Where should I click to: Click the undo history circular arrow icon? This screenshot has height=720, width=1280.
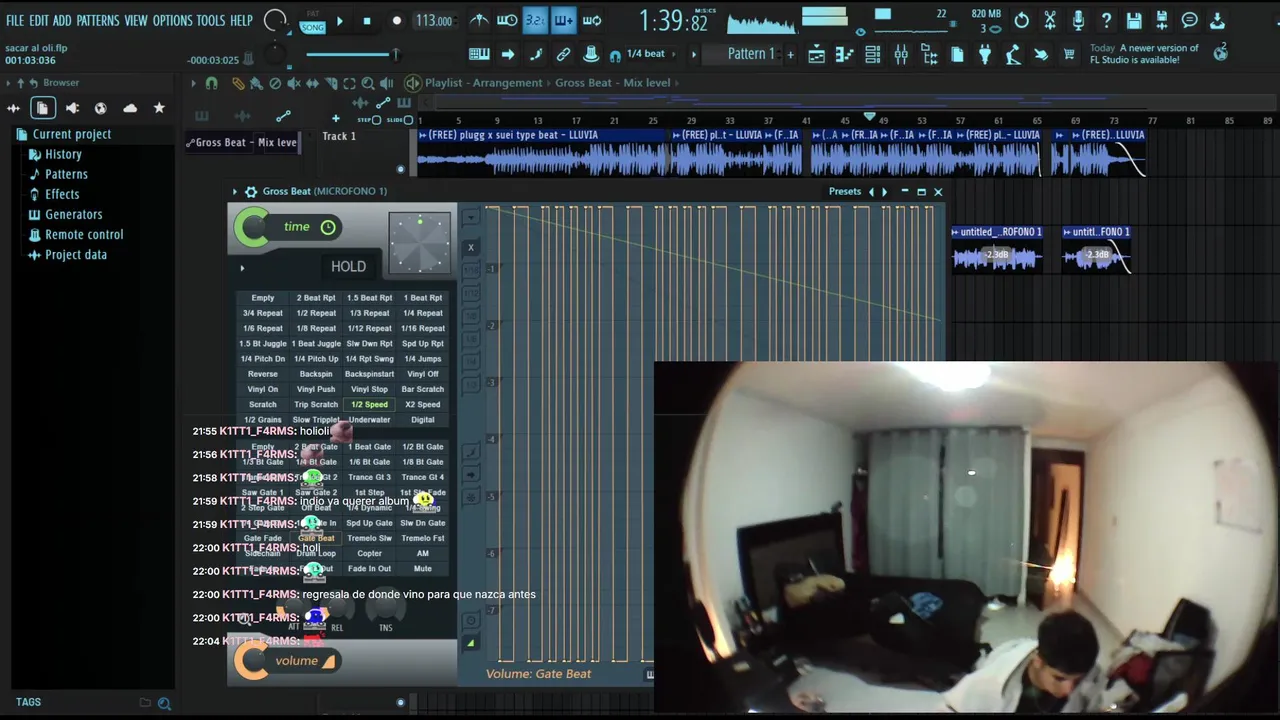tap(1022, 20)
